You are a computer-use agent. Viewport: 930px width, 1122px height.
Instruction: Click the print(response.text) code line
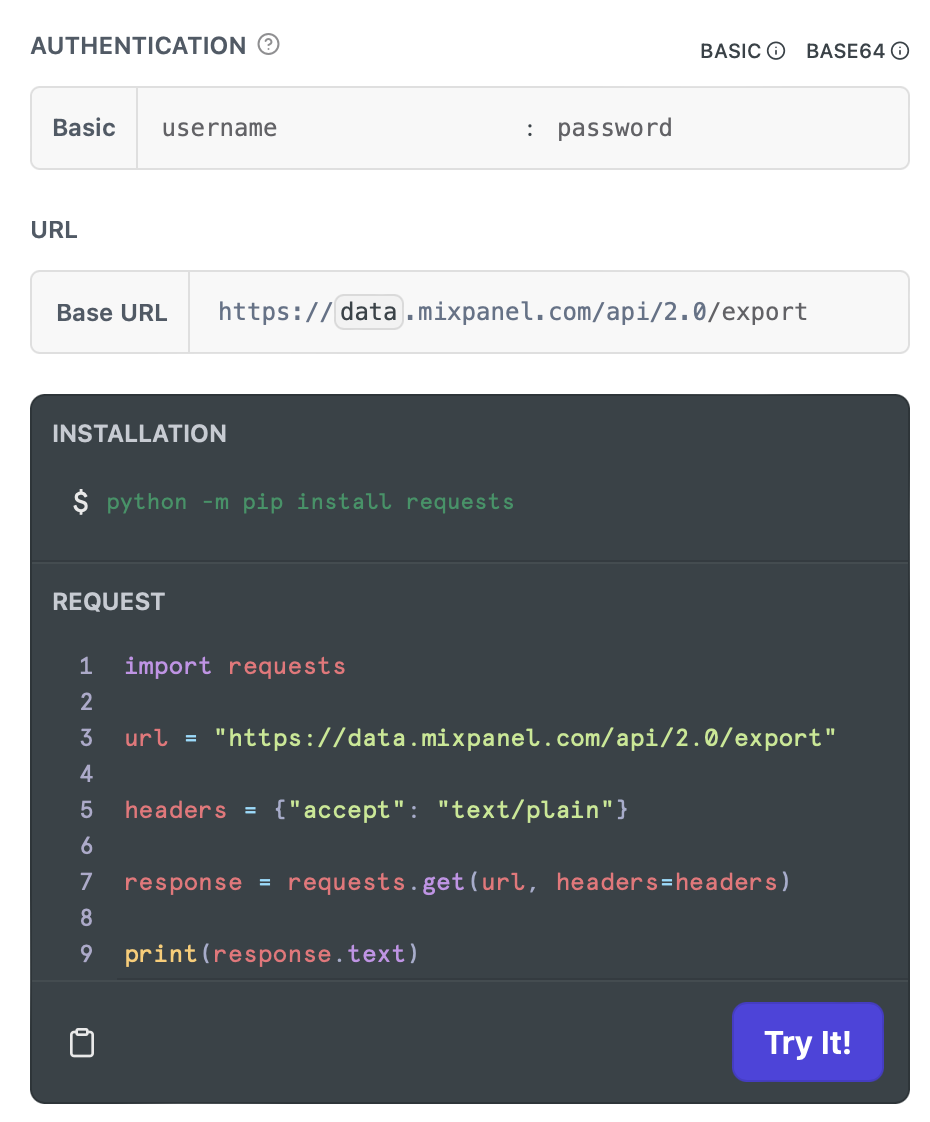[x=270, y=954]
